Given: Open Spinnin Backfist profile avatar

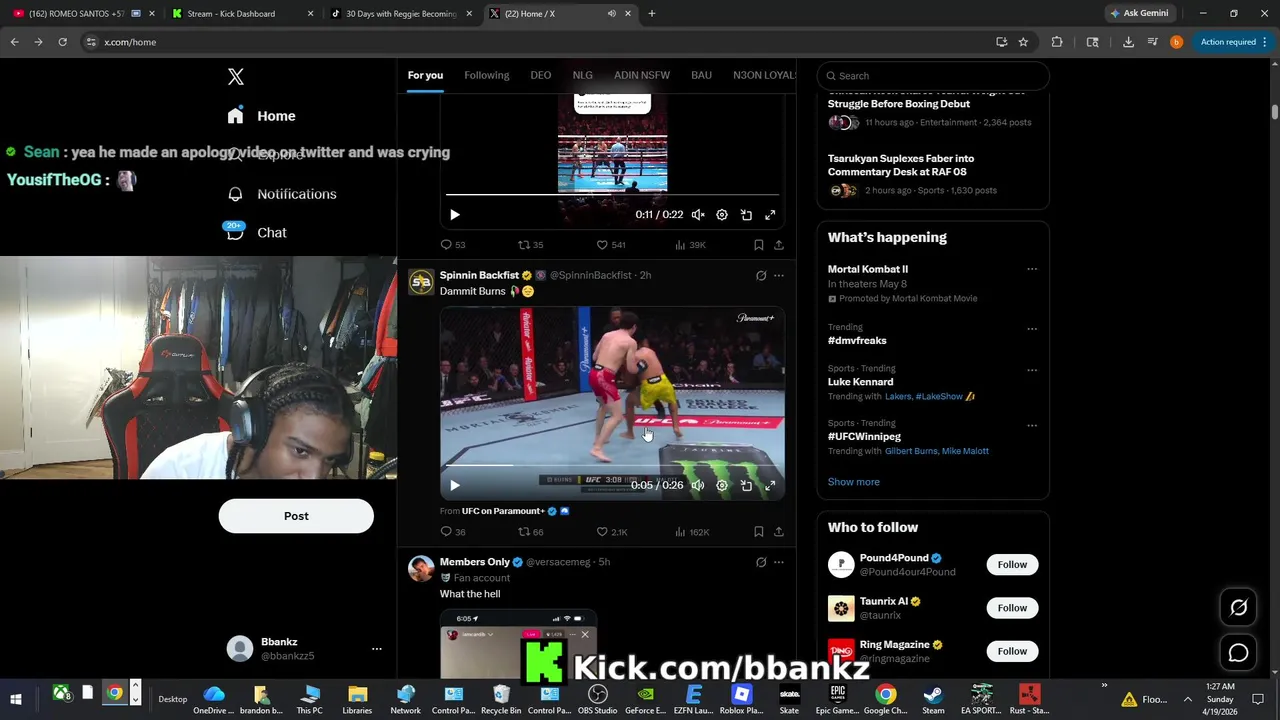Looking at the screenshot, I should click(421, 282).
